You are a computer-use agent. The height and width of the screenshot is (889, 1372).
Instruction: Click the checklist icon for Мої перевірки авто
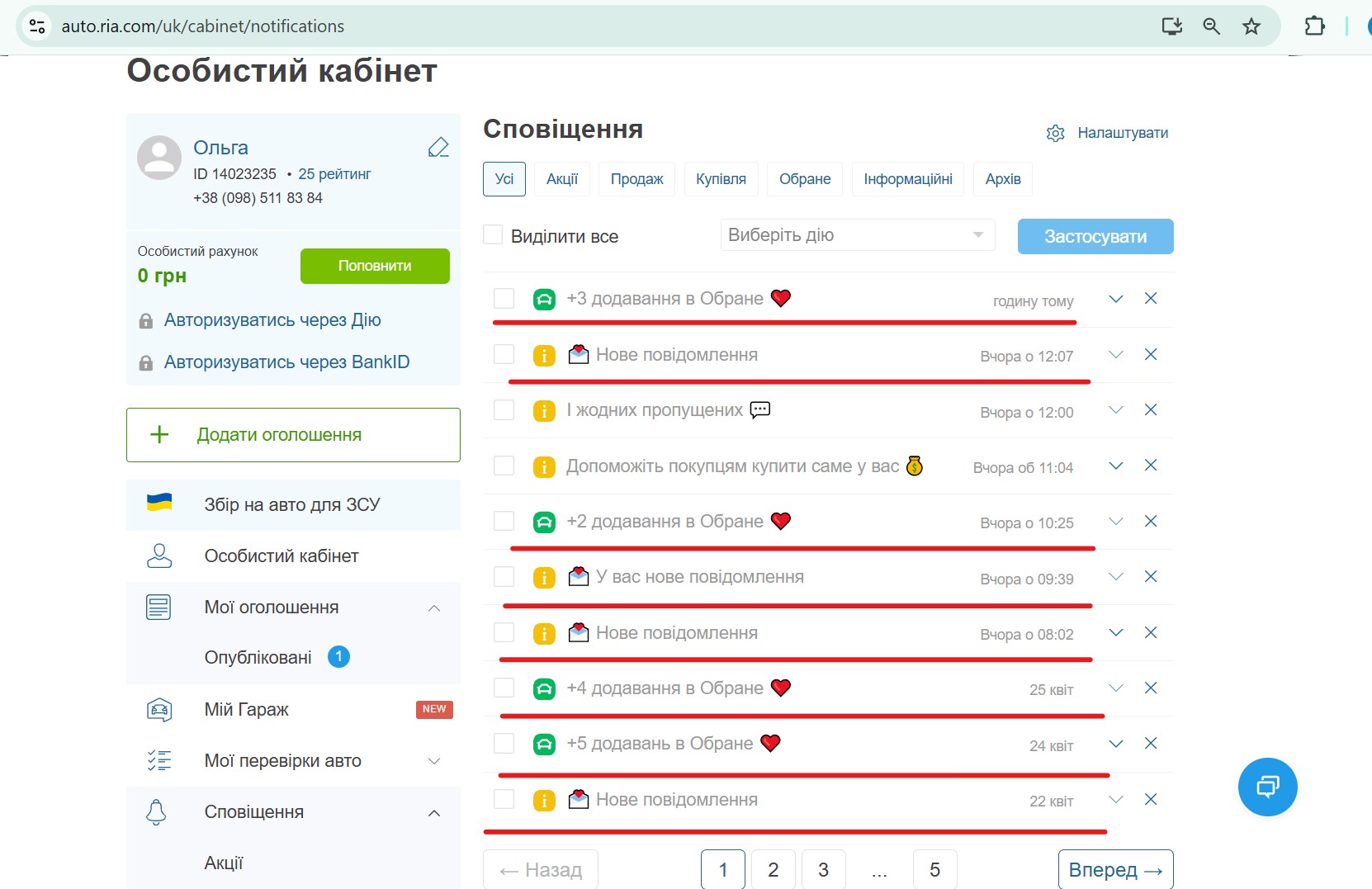[159, 760]
